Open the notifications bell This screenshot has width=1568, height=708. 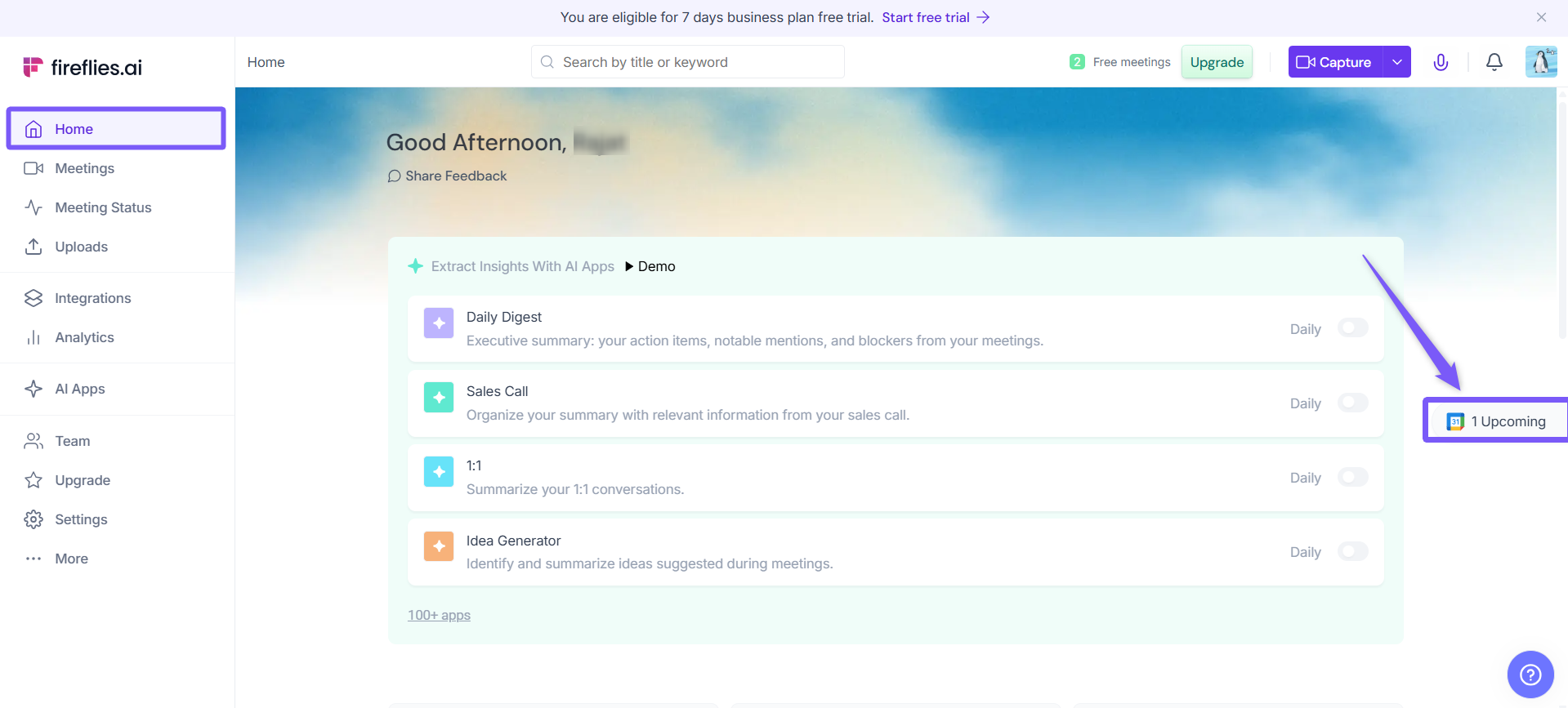[1494, 62]
